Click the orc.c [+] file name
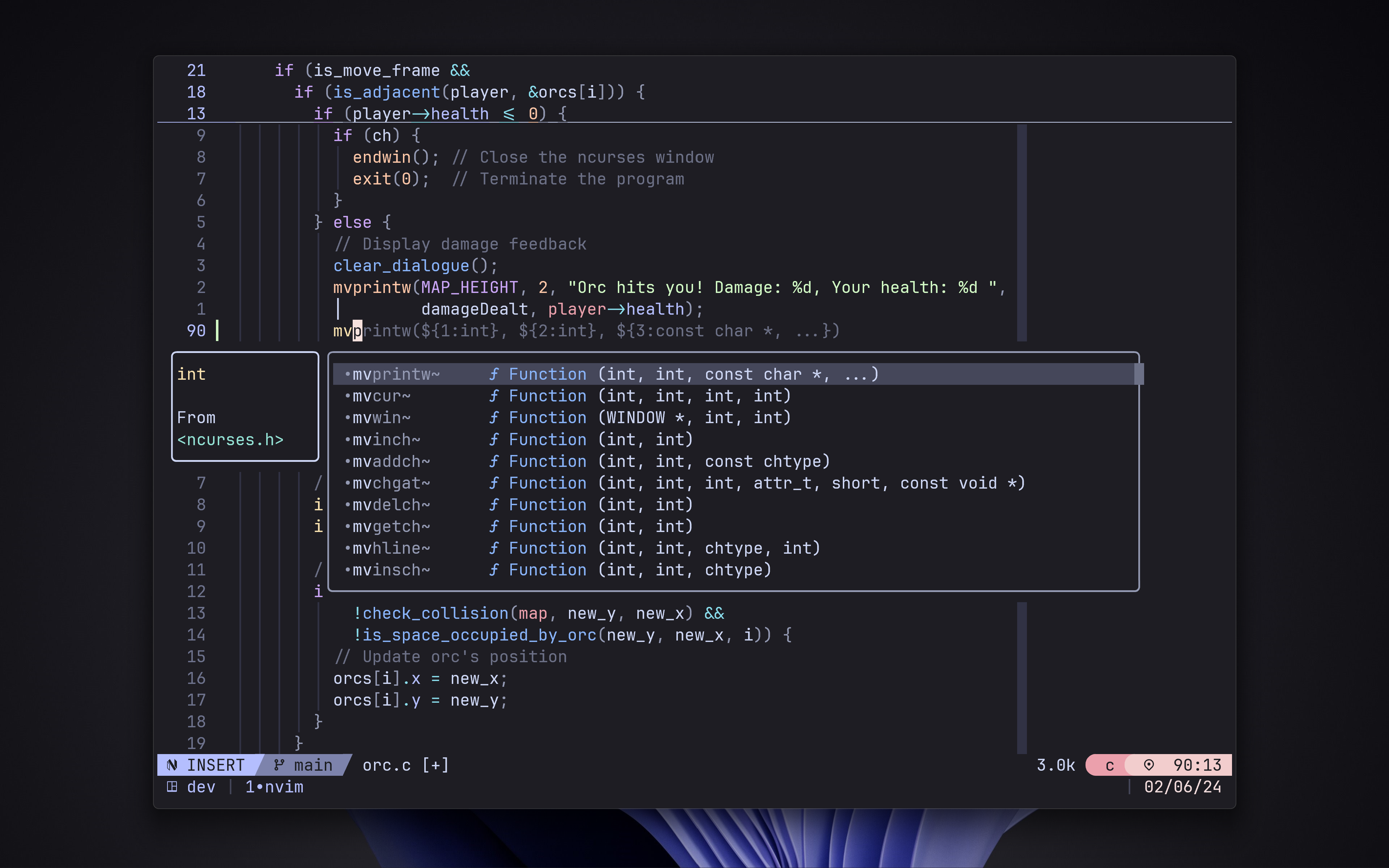This screenshot has height=868, width=1389. tap(406, 765)
